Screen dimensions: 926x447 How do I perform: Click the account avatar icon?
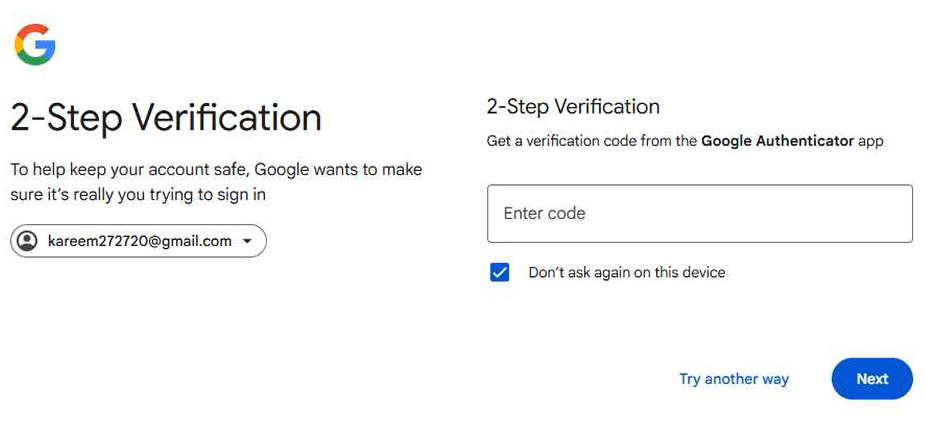pyautogui.click(x=28, y=241)
